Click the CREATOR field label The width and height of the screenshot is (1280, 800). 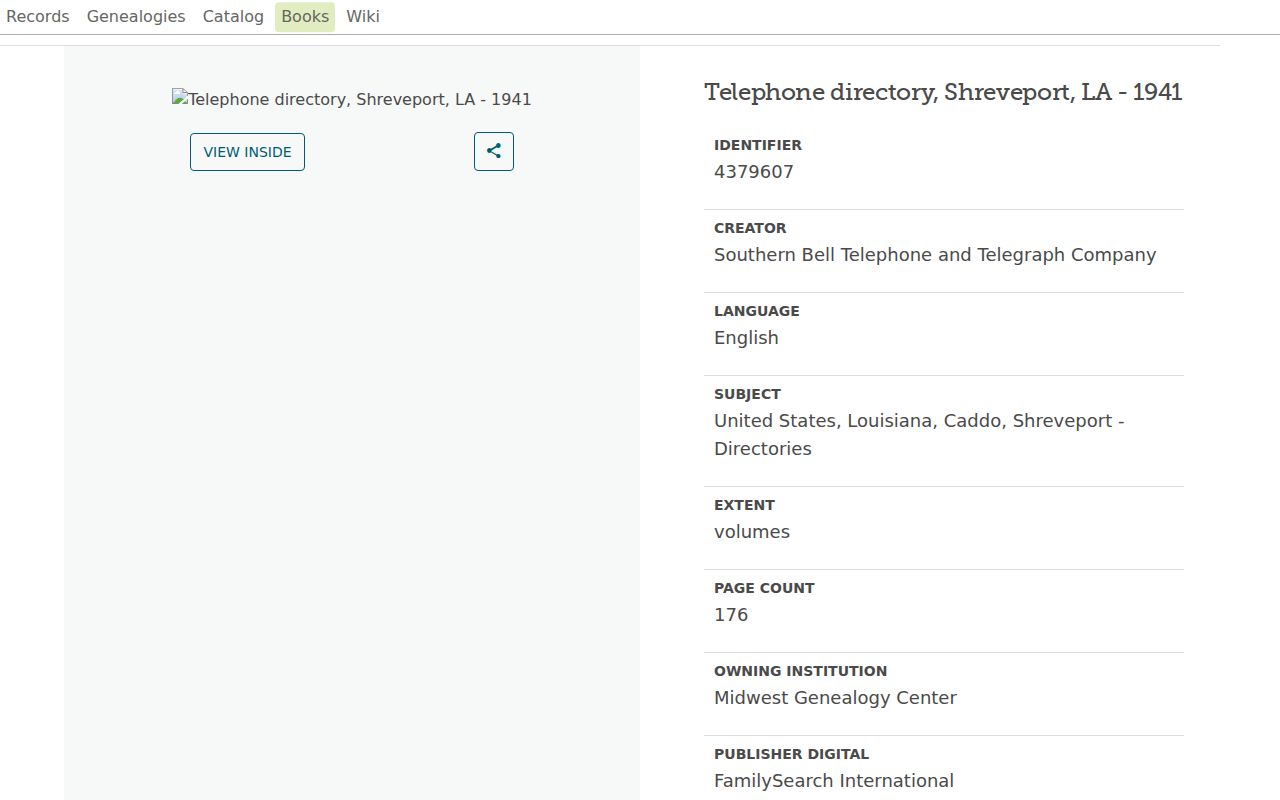750,228
